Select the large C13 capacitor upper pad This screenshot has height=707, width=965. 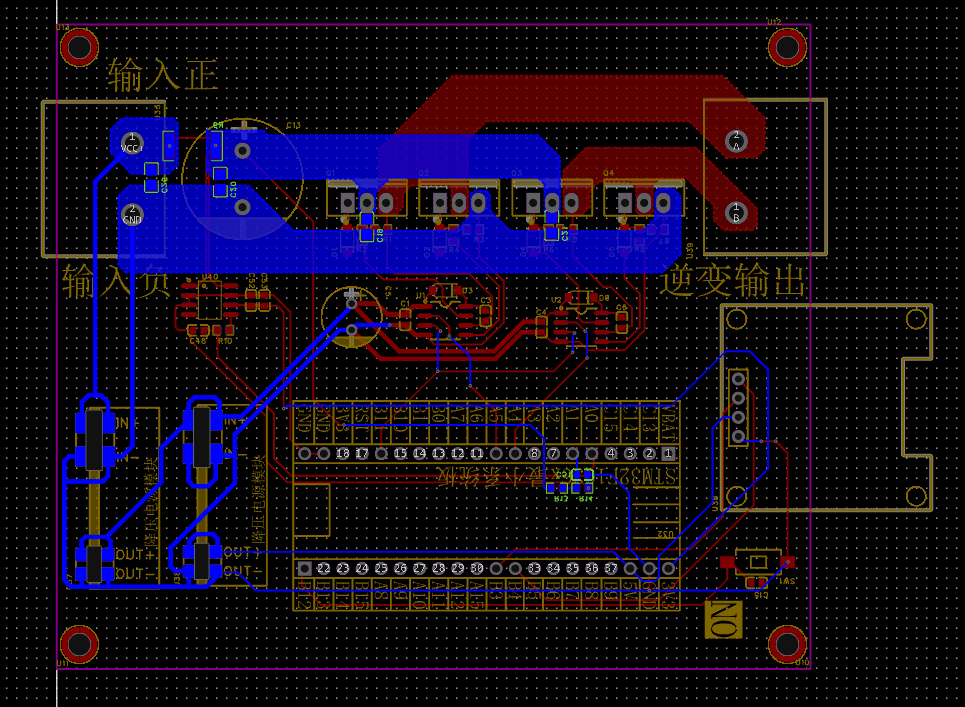[242, 150]
